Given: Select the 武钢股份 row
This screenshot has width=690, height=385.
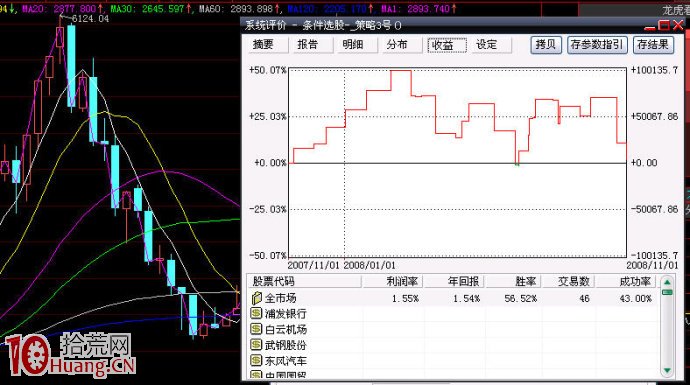Looking at the screenshot, I should (x=453, y=345).
